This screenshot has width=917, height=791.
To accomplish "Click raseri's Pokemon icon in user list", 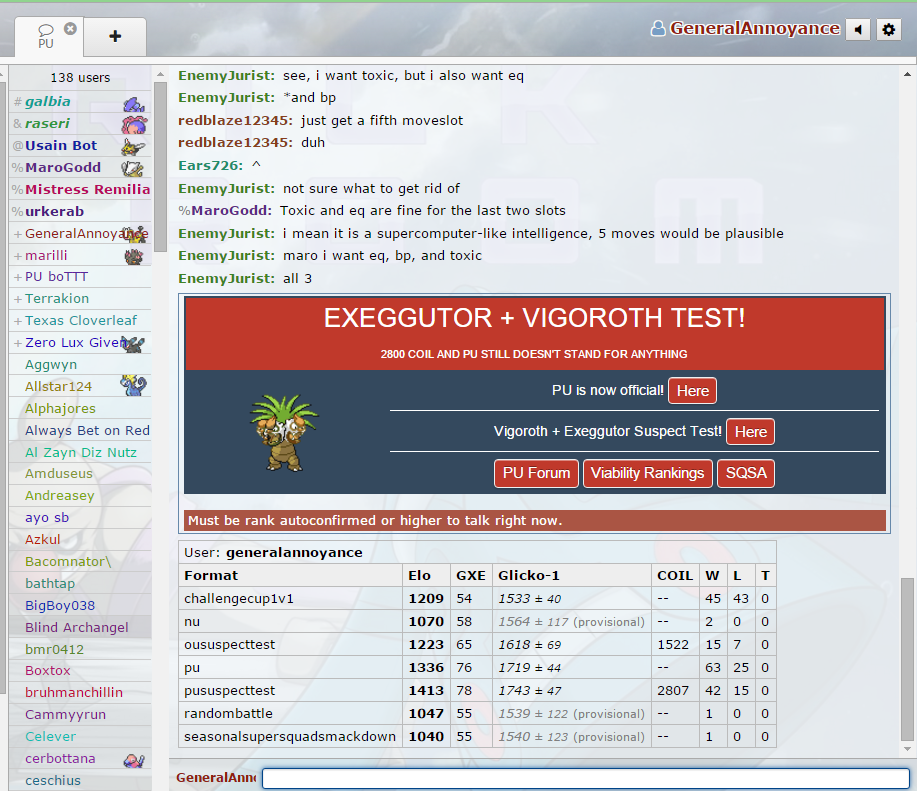I will pos(134,125).
